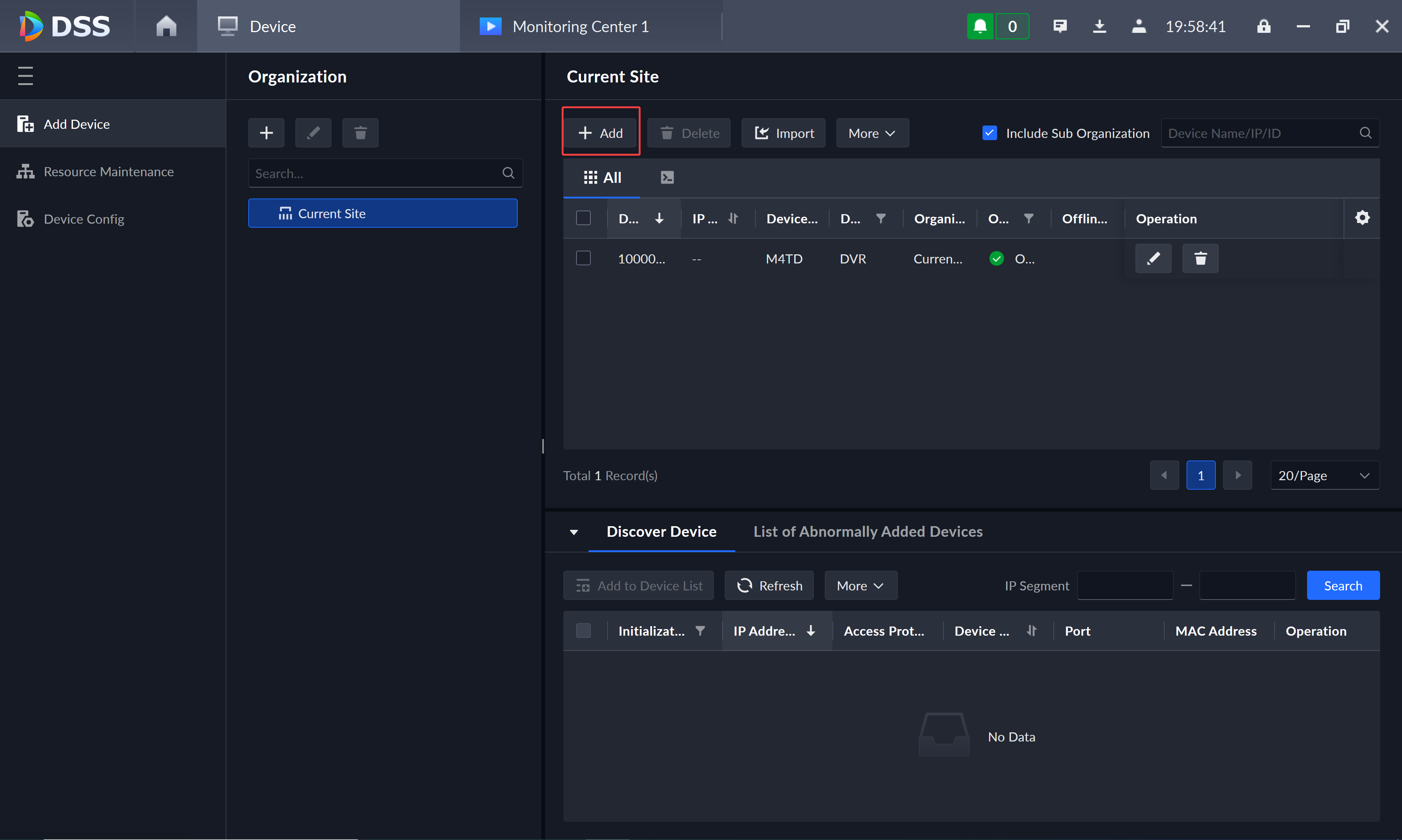
Task: Click the lock client icon
Action: [x=1263, y=26]
